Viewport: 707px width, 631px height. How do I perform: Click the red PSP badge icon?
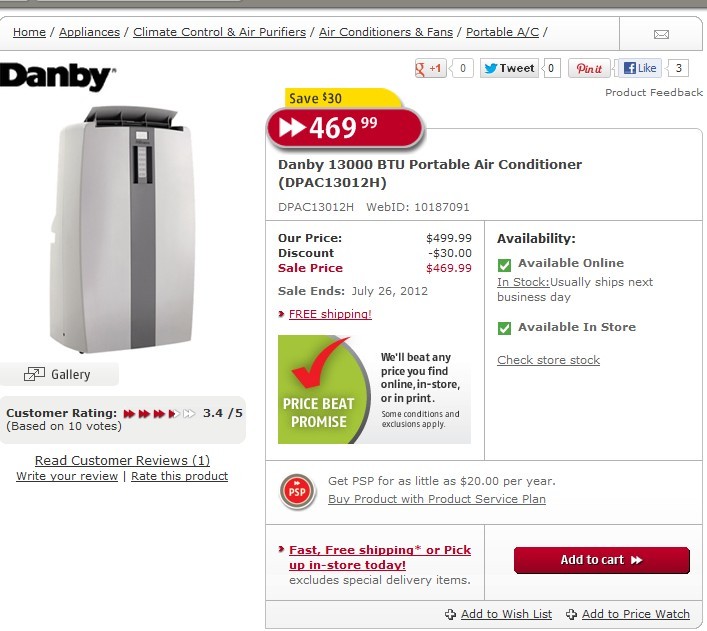pyautogui.click(x=297, y=491)
